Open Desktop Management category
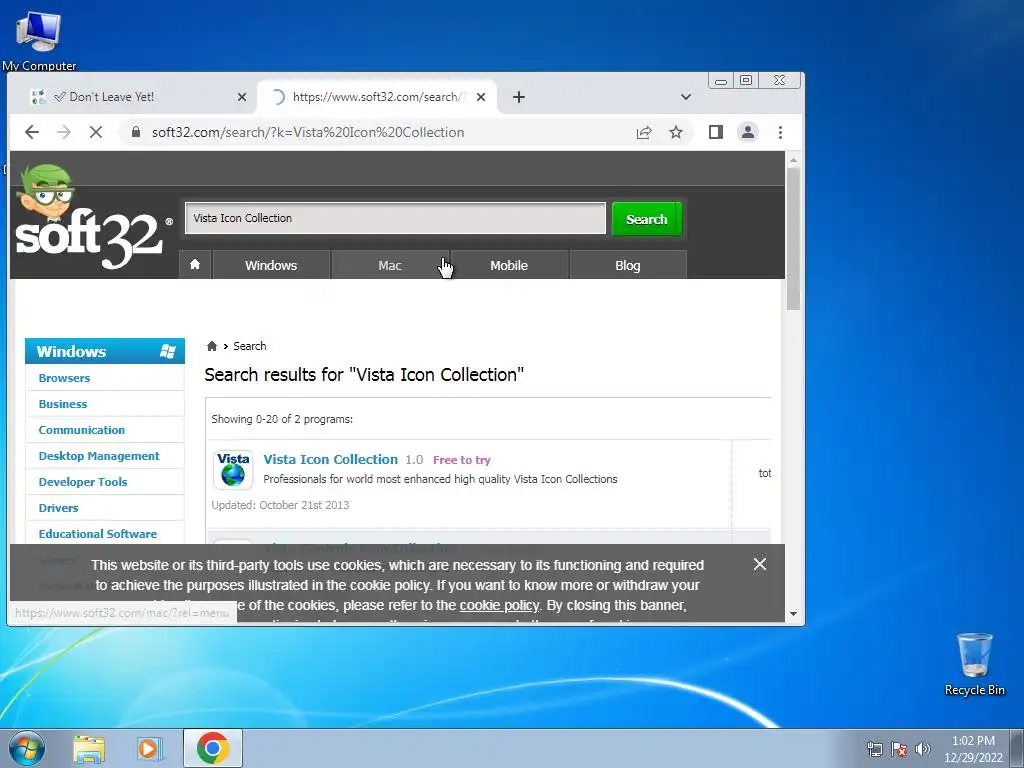This screenshot has width=1024, height=768. click(x=99, y=456)
